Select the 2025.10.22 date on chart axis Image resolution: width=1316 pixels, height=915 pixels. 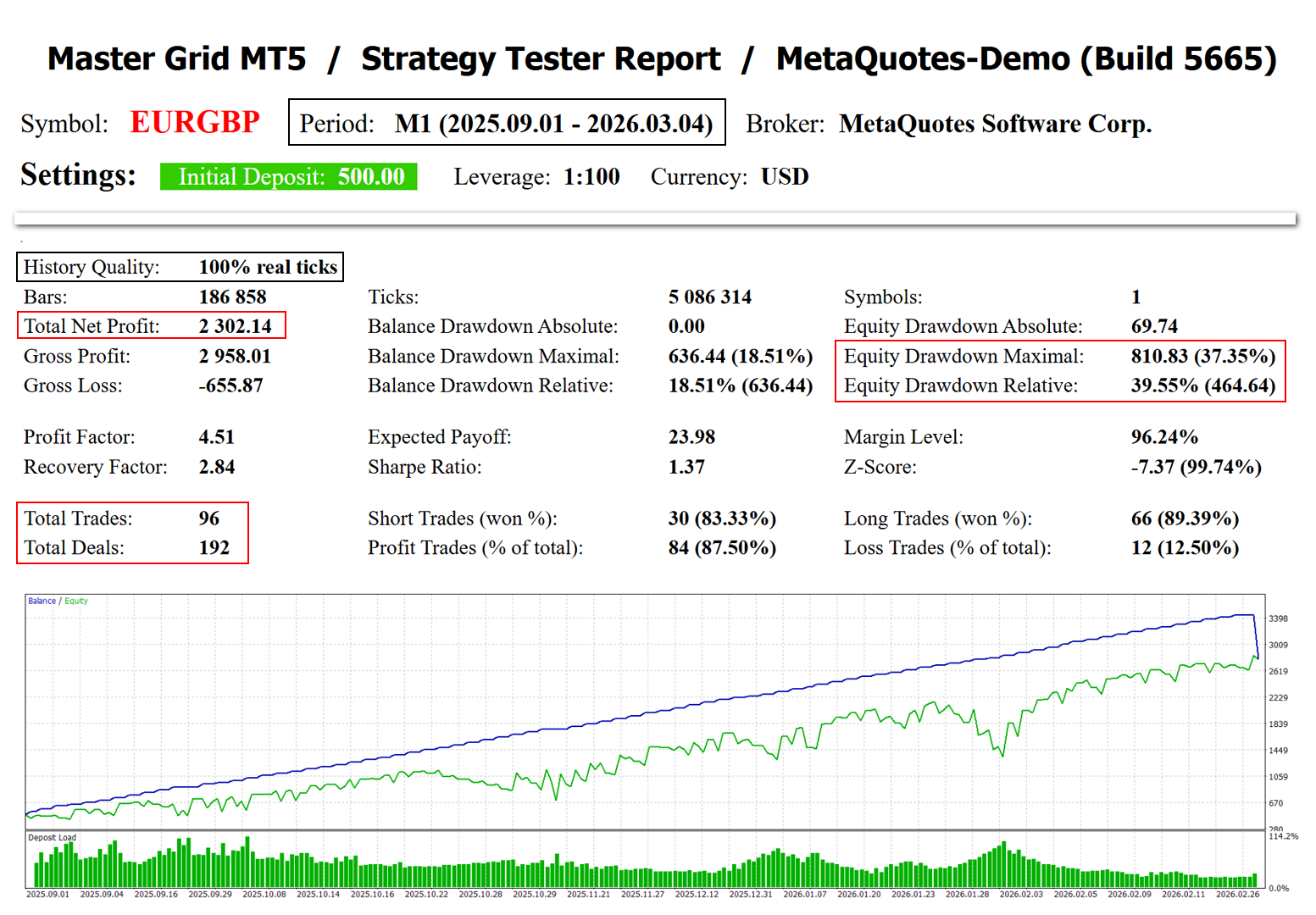(426, 894)
